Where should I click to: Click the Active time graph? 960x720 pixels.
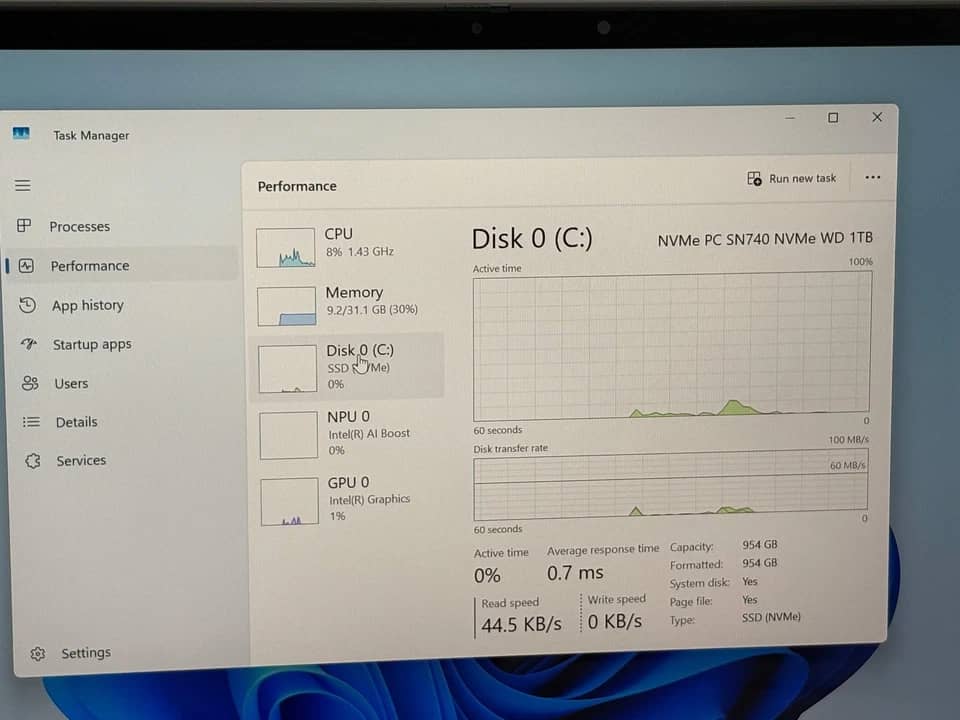[672, 347]
